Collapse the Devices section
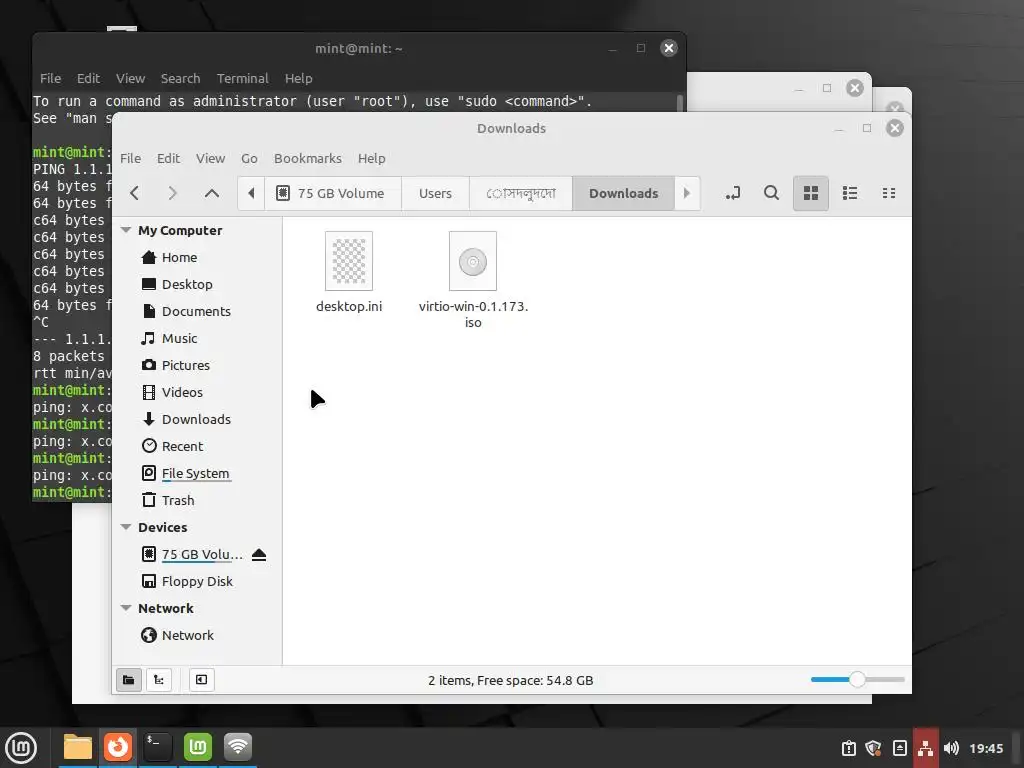The image size is (1024, 768). point(126,527)
